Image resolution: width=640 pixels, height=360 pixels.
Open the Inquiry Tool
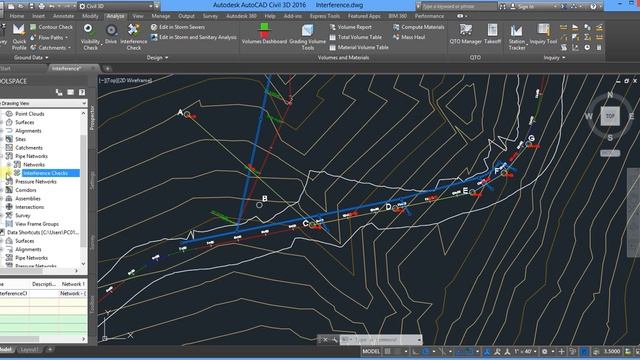(x=543, y=34)
